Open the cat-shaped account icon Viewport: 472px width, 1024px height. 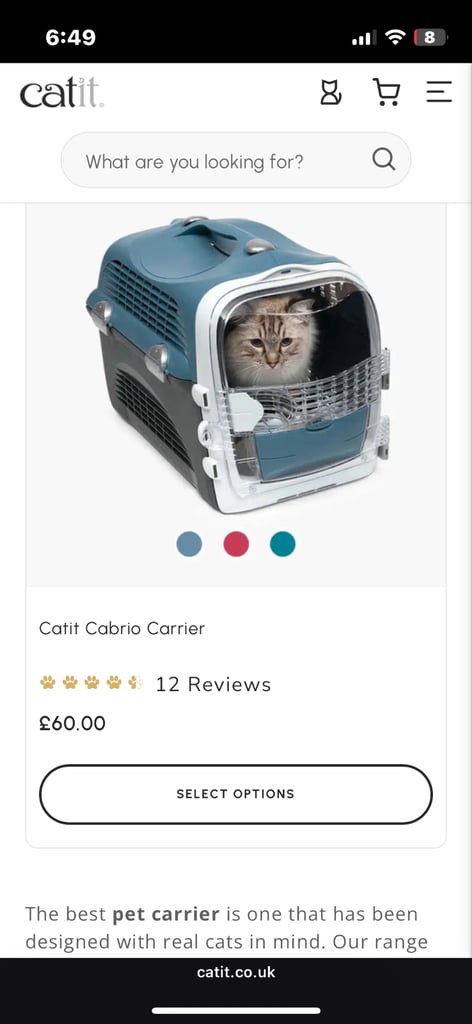[330, 92]
